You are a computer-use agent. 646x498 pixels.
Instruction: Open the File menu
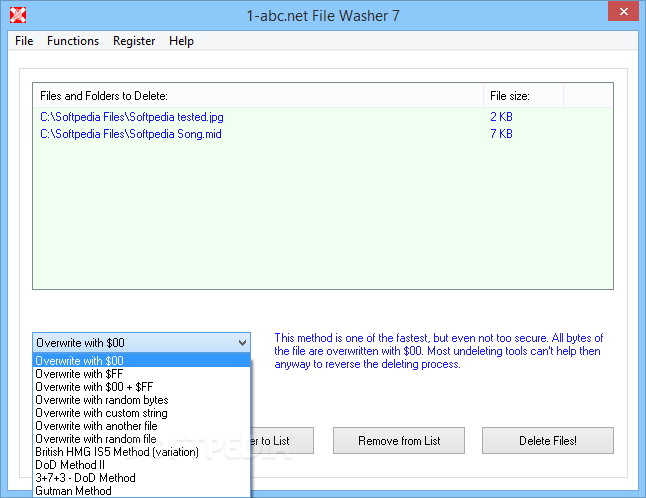click(24, 41)
